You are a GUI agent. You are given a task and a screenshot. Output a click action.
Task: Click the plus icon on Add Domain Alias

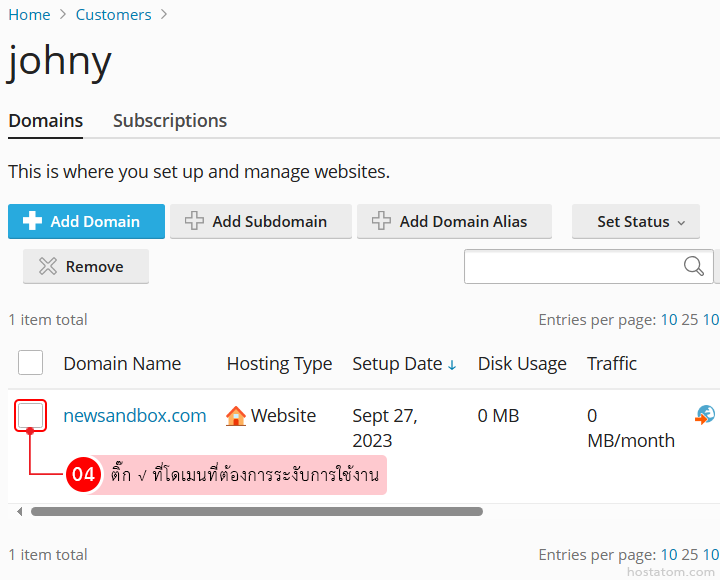click(x=381, y=221)
